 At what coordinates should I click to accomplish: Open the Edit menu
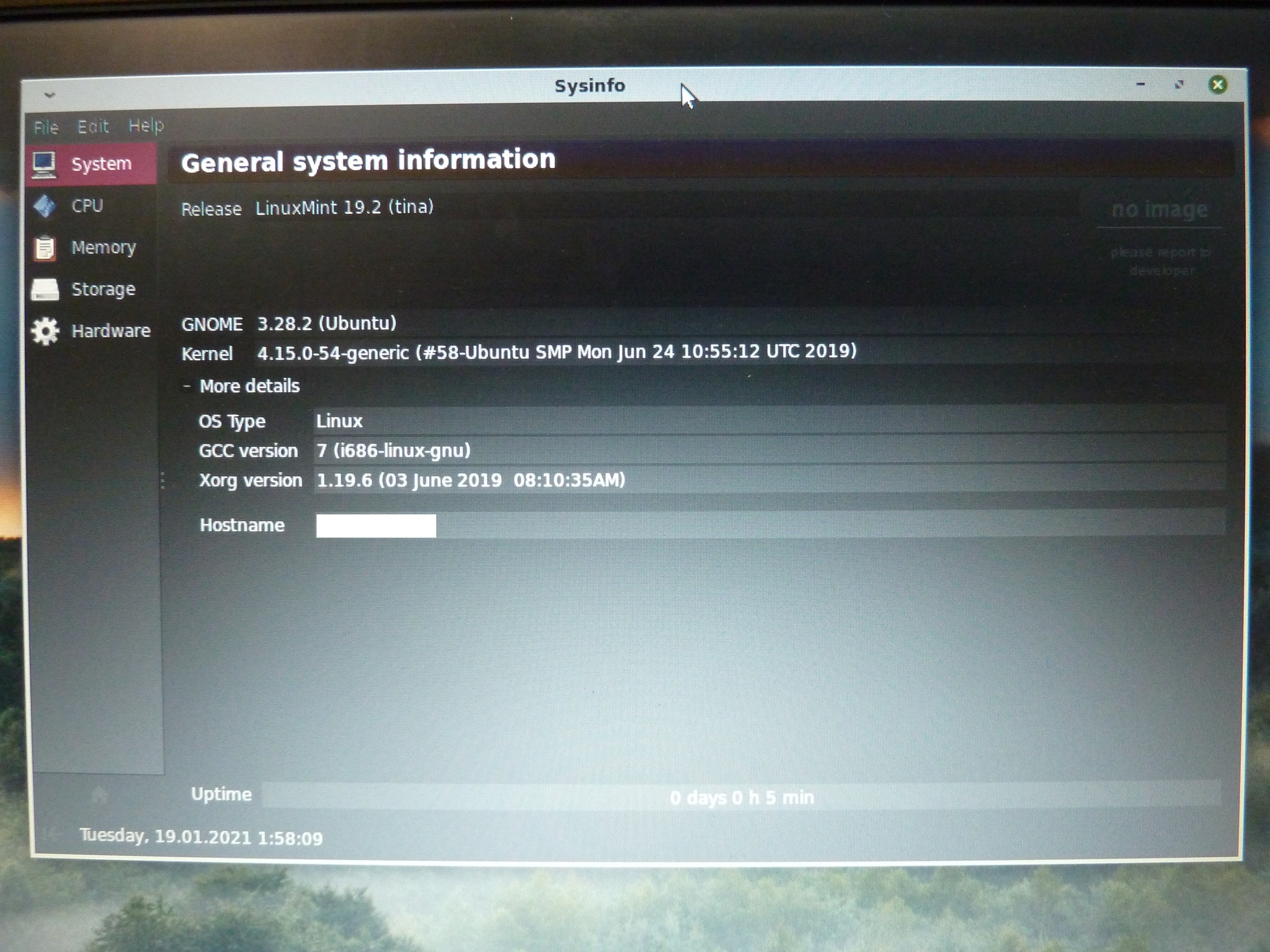(x=93, y=127)
